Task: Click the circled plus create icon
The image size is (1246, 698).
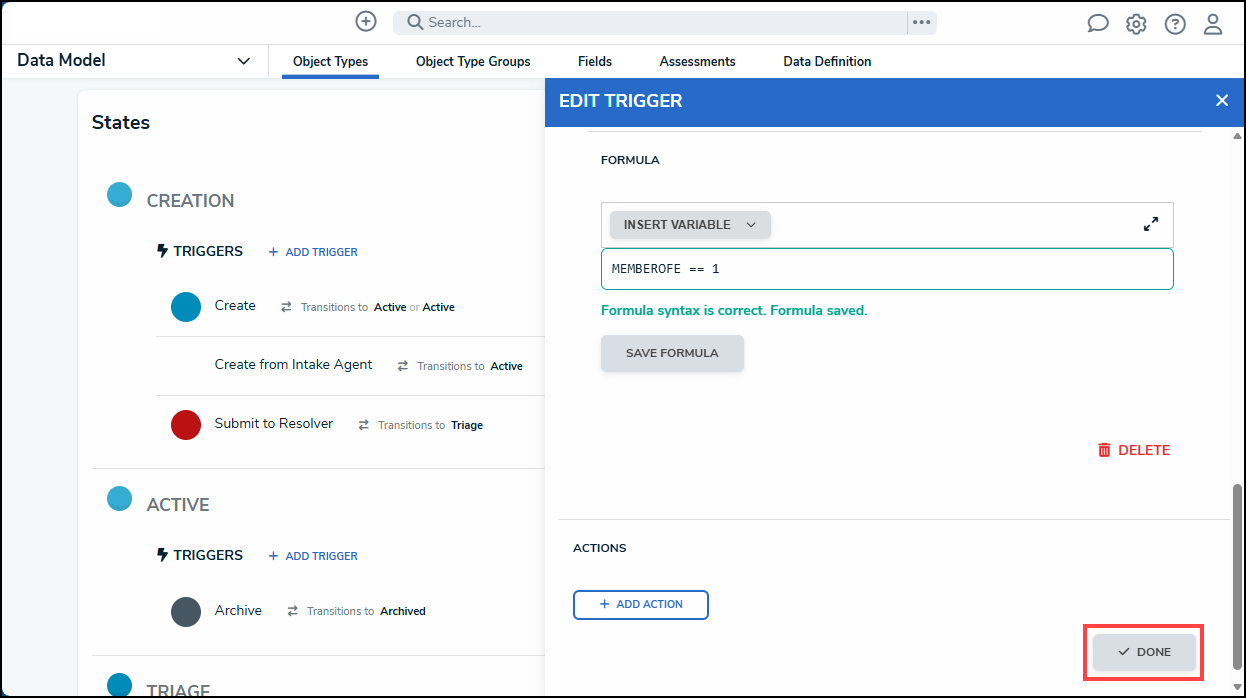Action: pyautogui.click(x=366, y=21)
